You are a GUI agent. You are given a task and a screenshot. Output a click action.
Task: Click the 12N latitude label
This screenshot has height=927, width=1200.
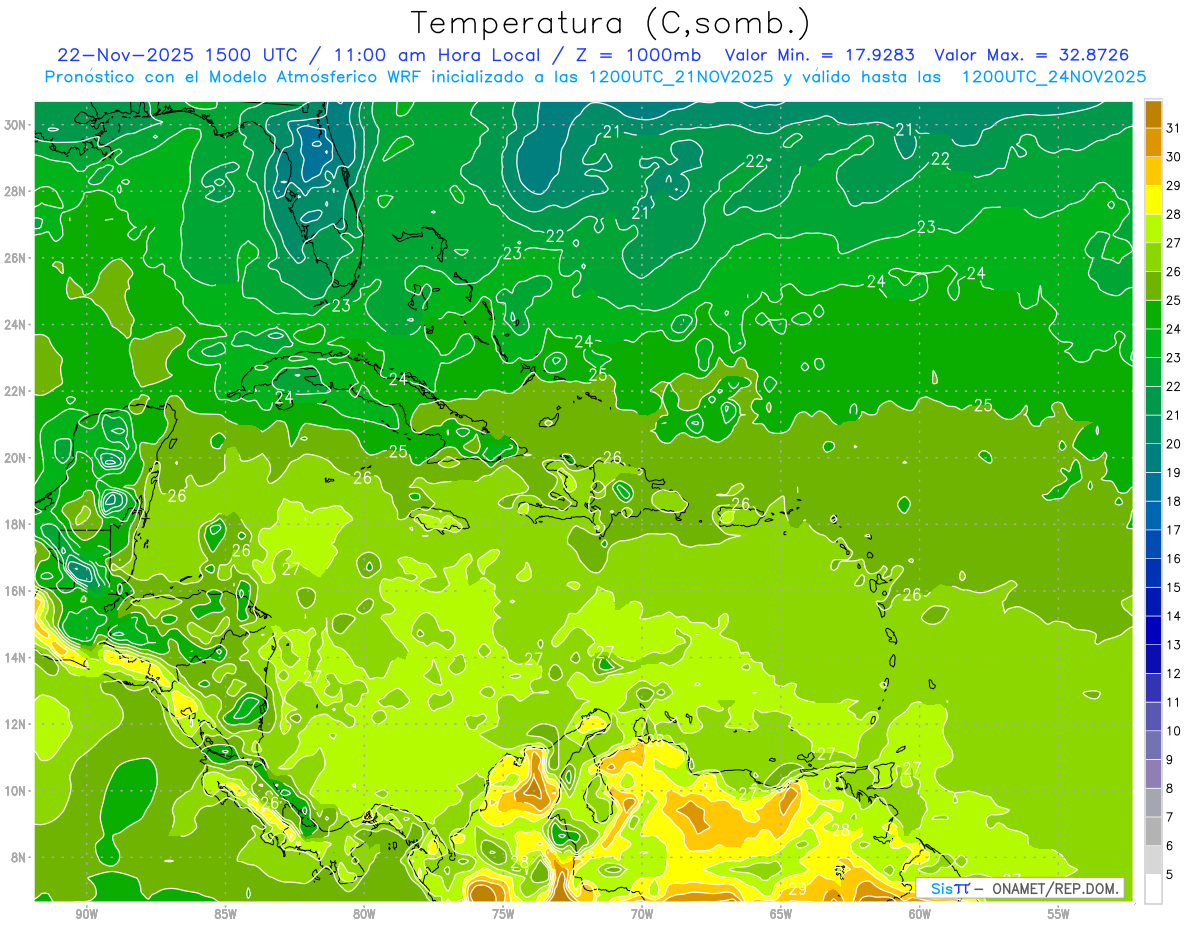(15, 724)
